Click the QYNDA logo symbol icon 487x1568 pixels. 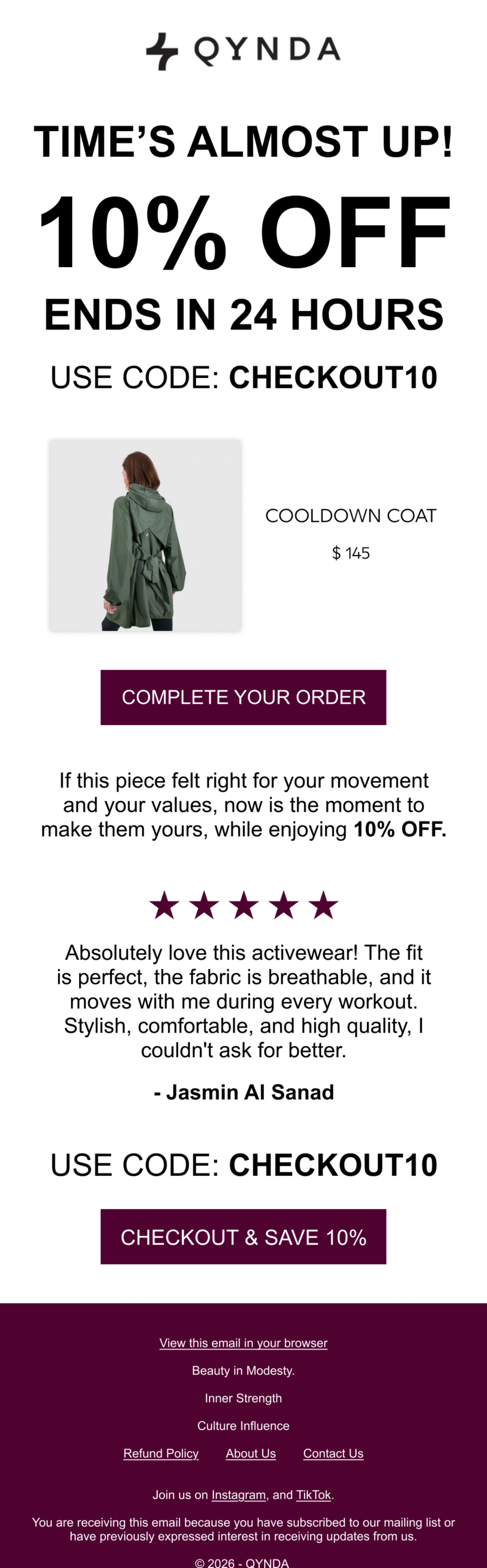pos(162,51)
